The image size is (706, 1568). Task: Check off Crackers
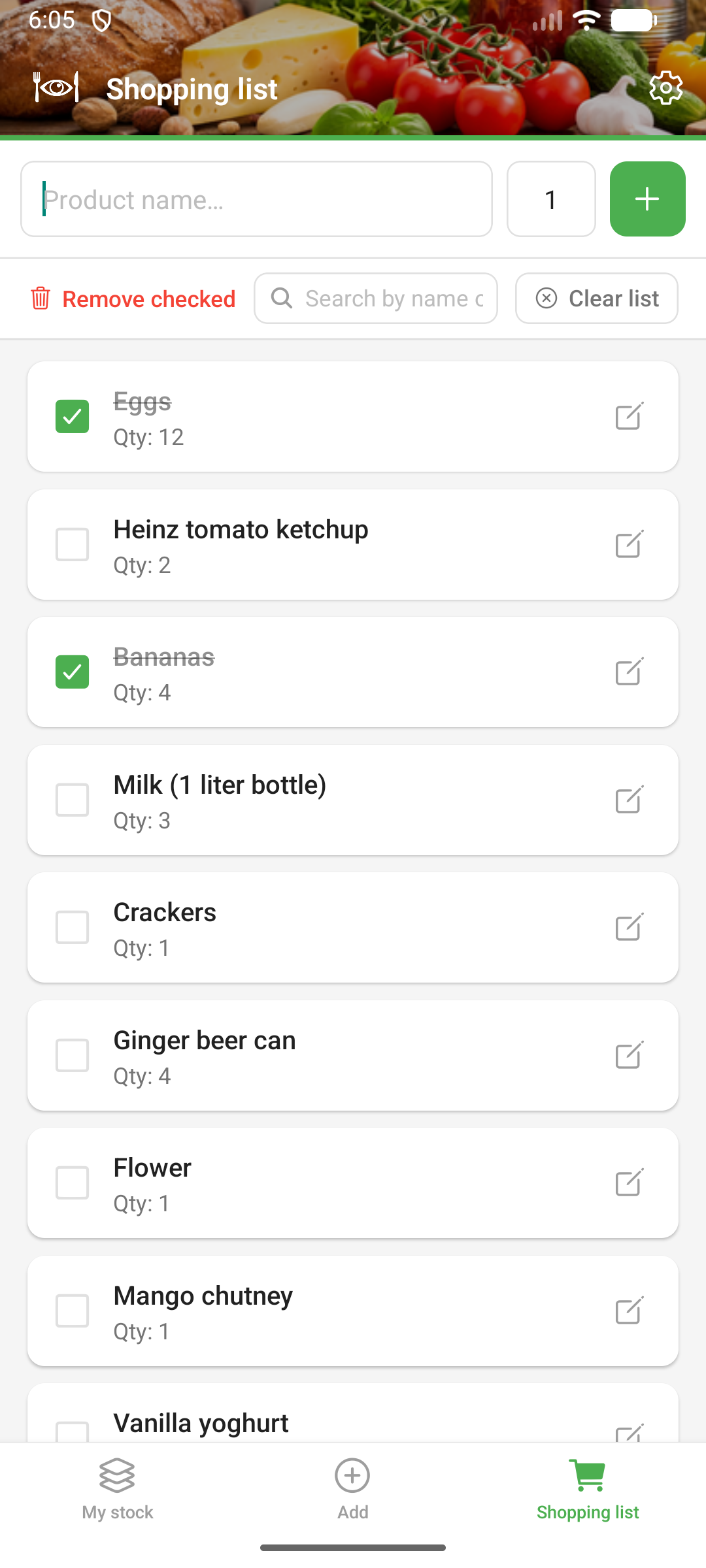pyautogui.click(x=72, y=927)
